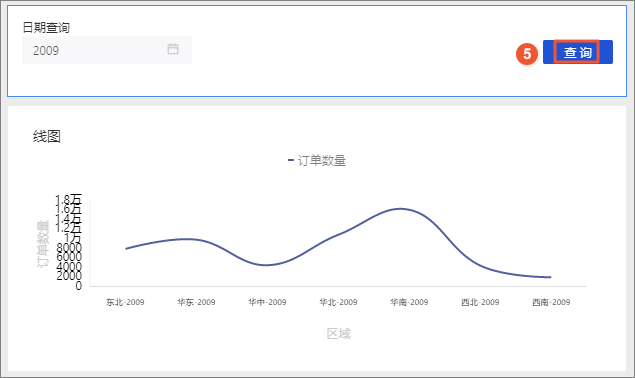Select the 西南-2009 axis label
The image size is (635, 378).
pos(551,302)
